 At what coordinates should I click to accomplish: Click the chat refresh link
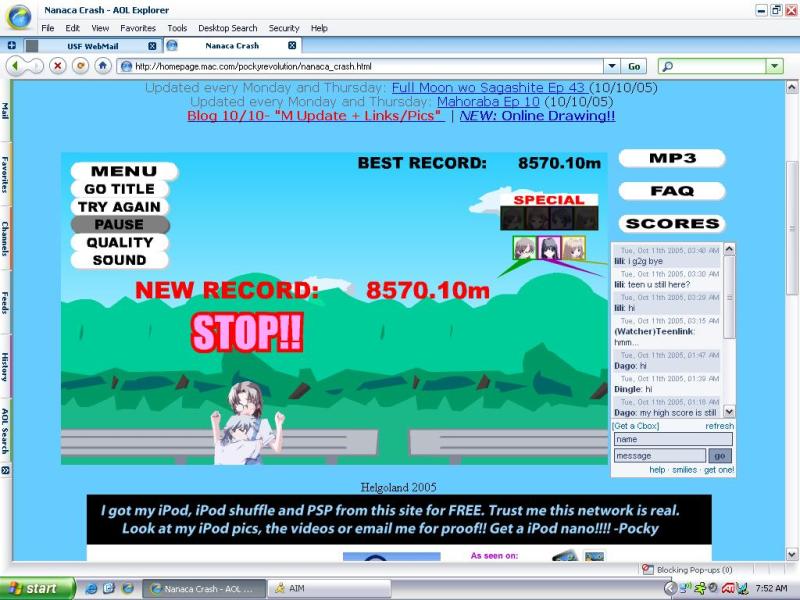719,426
